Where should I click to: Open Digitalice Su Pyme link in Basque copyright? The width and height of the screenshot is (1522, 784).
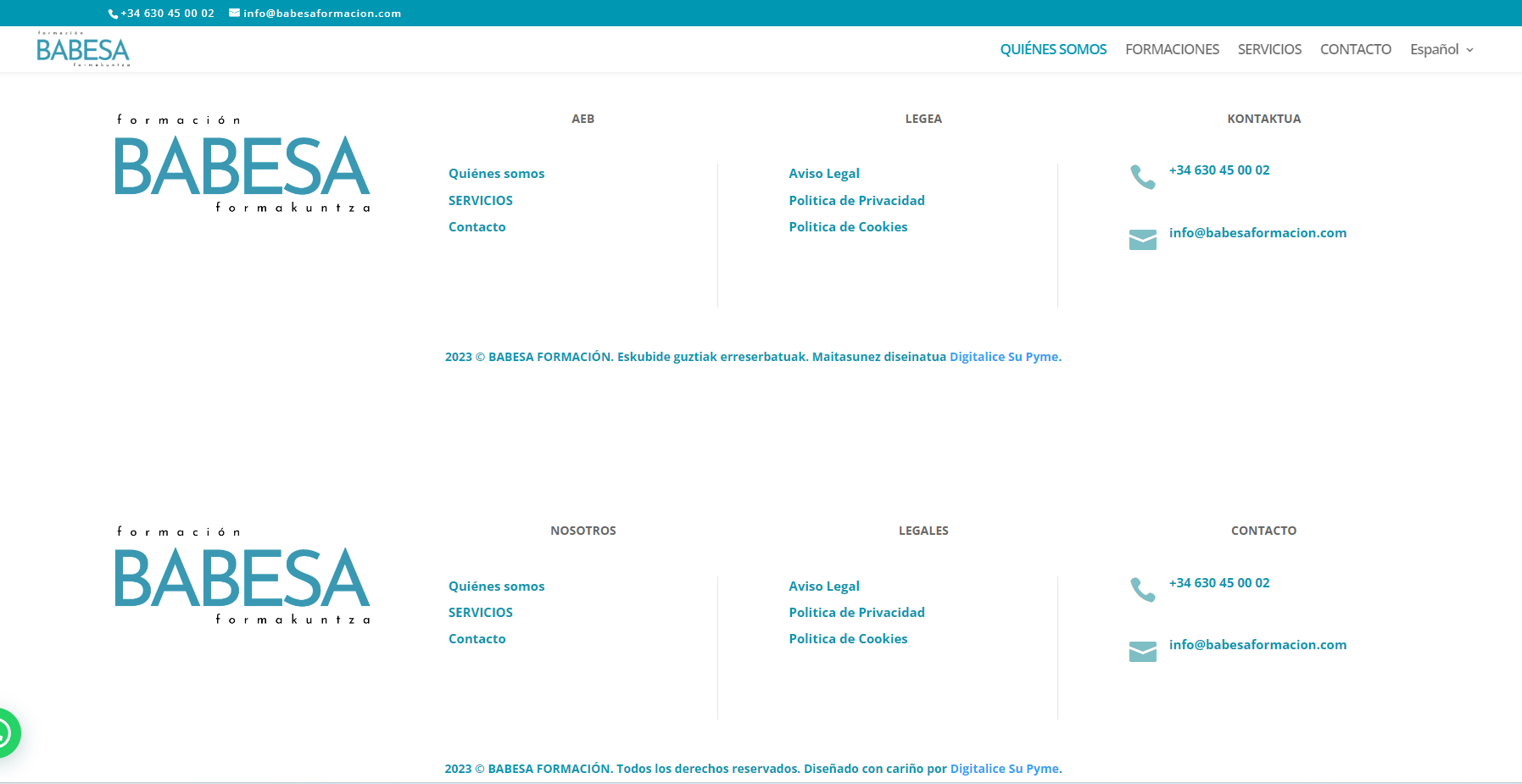point(1004,357)
